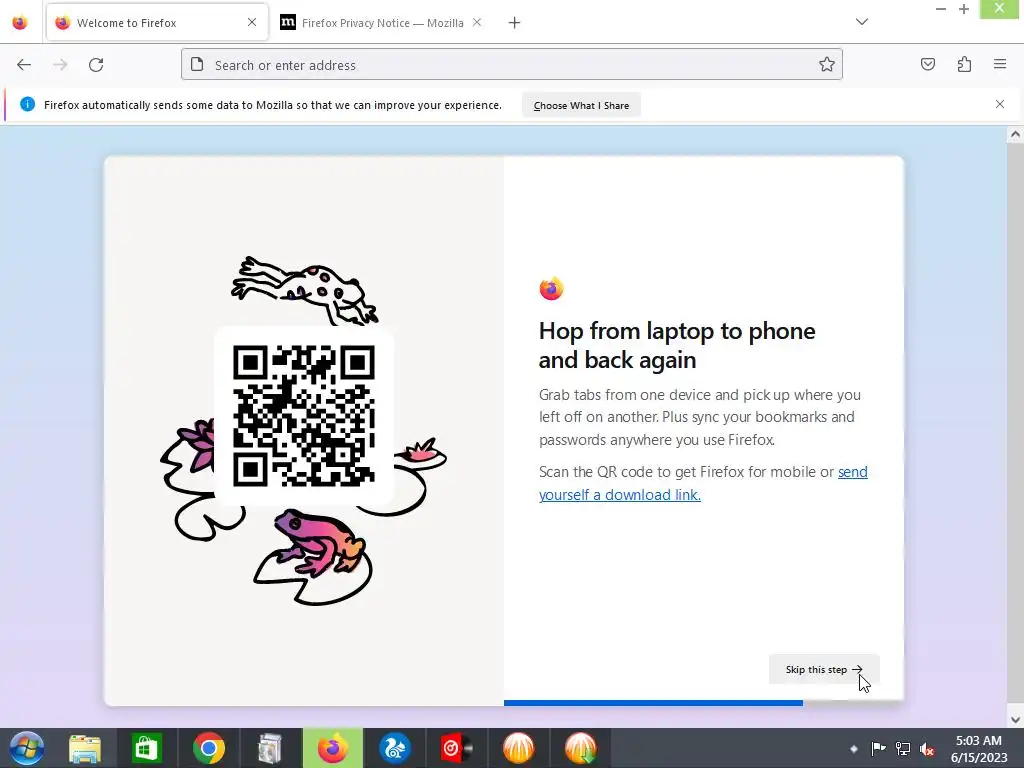Click the gray documents app in taskbar
Image resolution: width=1024 pixels, height=768 pixels.
[x=270, y=748]
